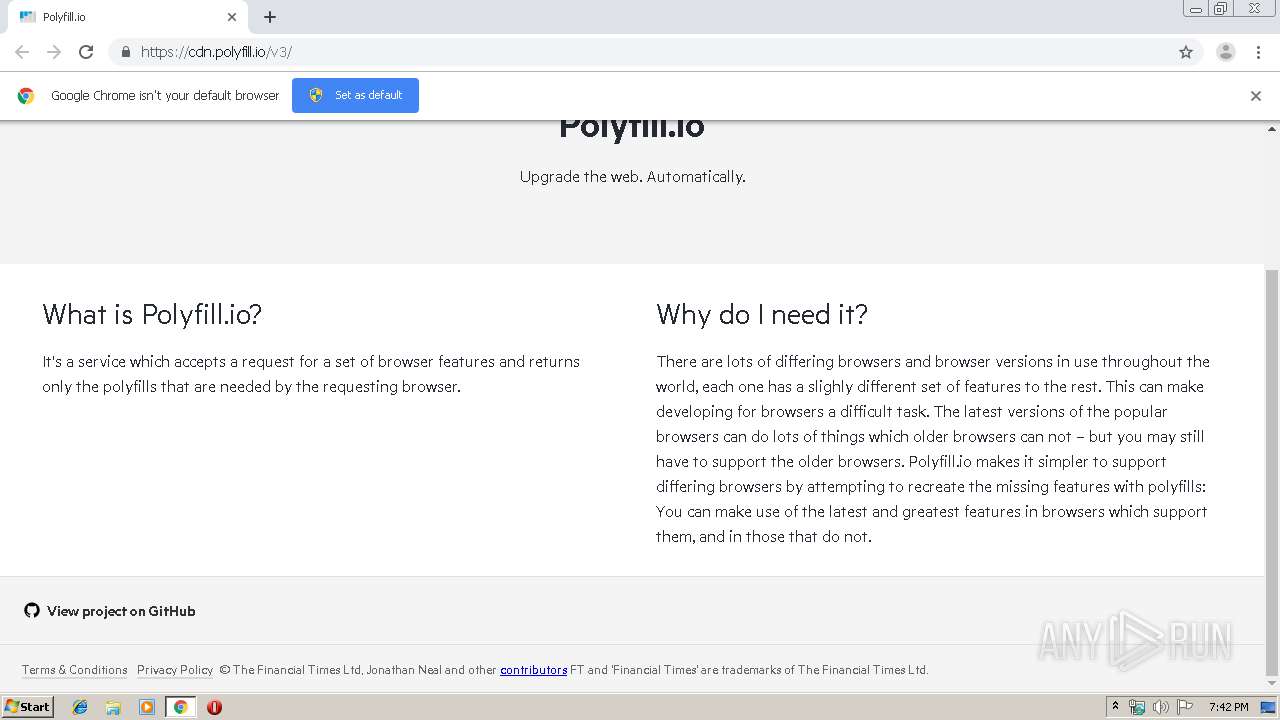Click the Set as default button

355,95
